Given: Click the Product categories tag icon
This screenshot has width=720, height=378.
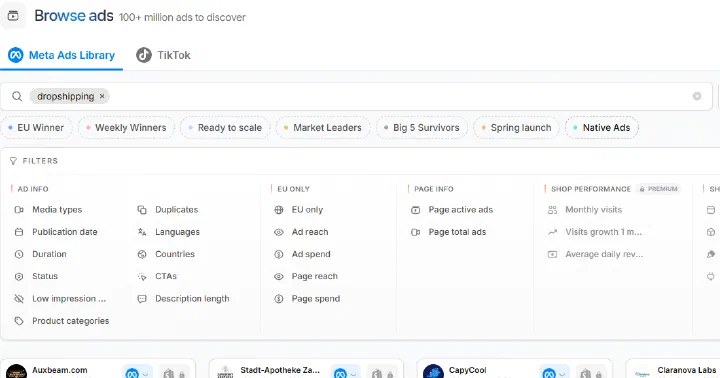Looking at the screenshot, I should click(19, 321).
